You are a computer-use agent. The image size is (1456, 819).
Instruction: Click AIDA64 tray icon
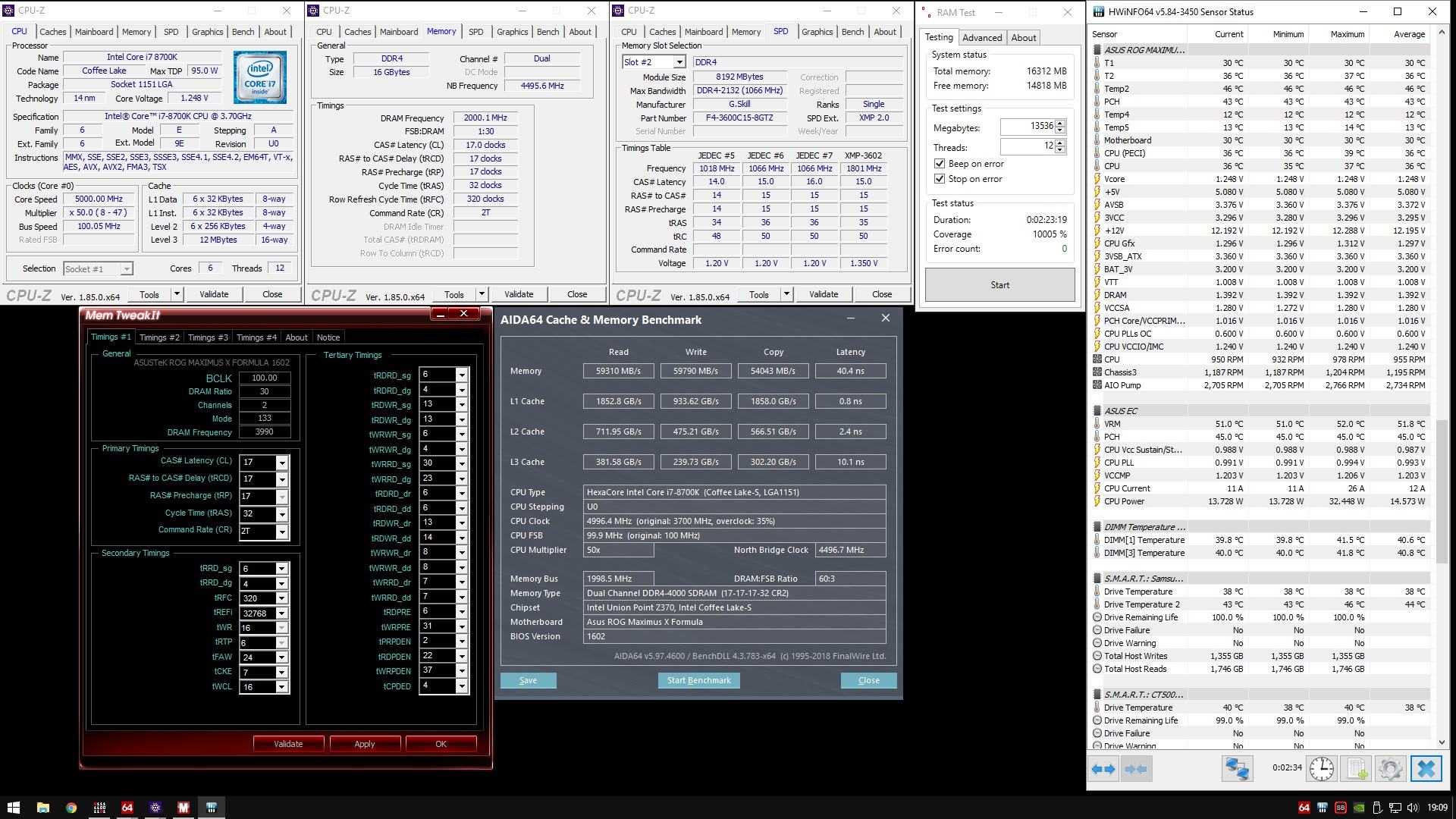tap(1304, 808)
